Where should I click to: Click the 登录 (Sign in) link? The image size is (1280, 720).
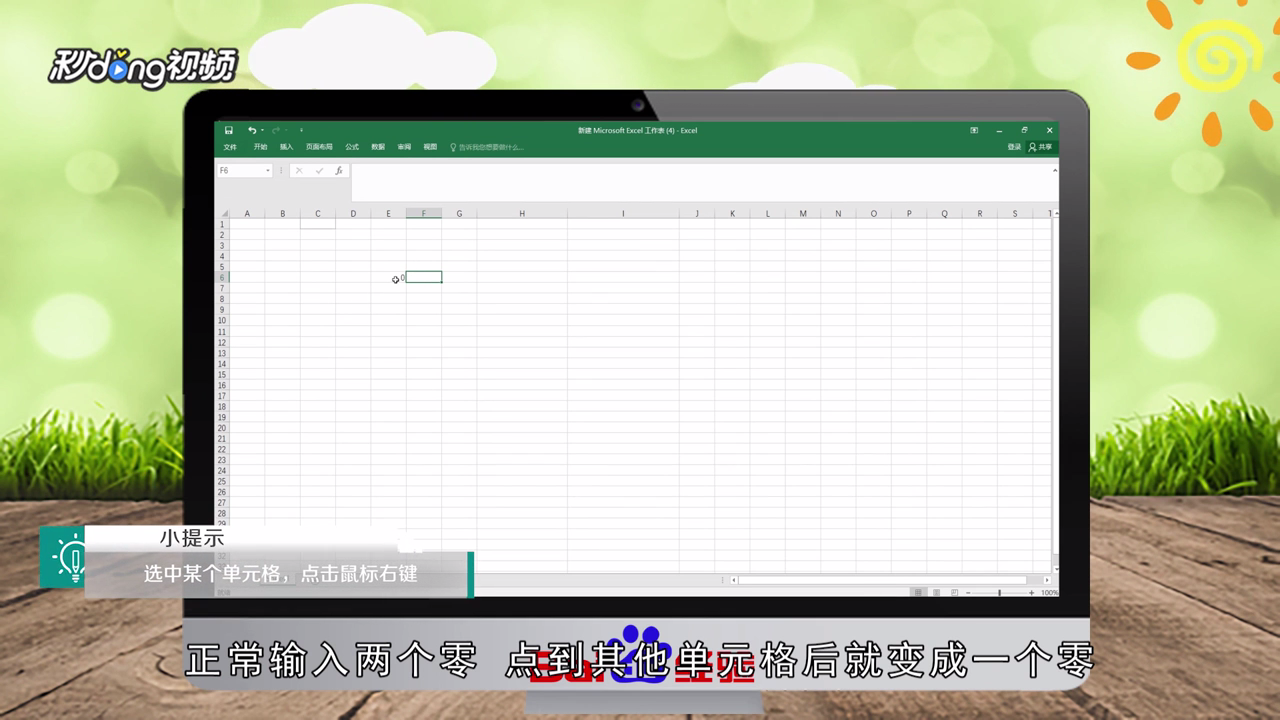[x=1014, y=147]
